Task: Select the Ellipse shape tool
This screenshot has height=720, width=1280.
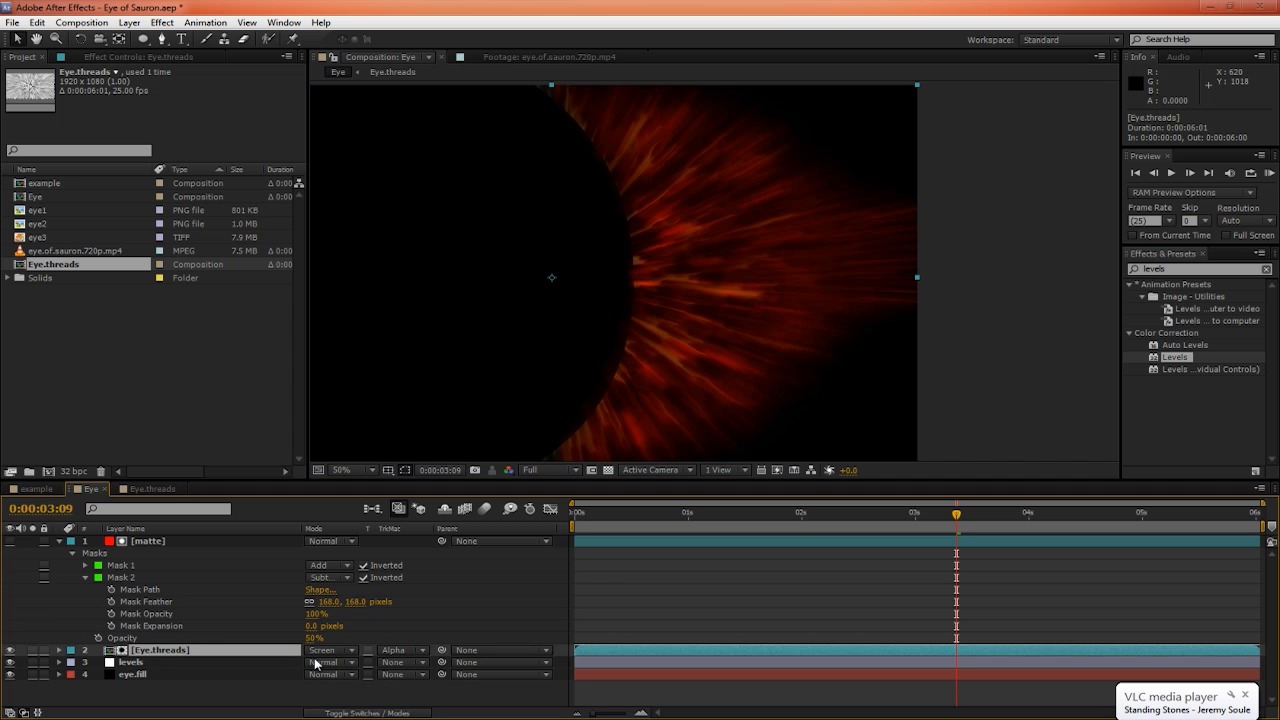Action: pyautogui.click(x=143, y=39)
